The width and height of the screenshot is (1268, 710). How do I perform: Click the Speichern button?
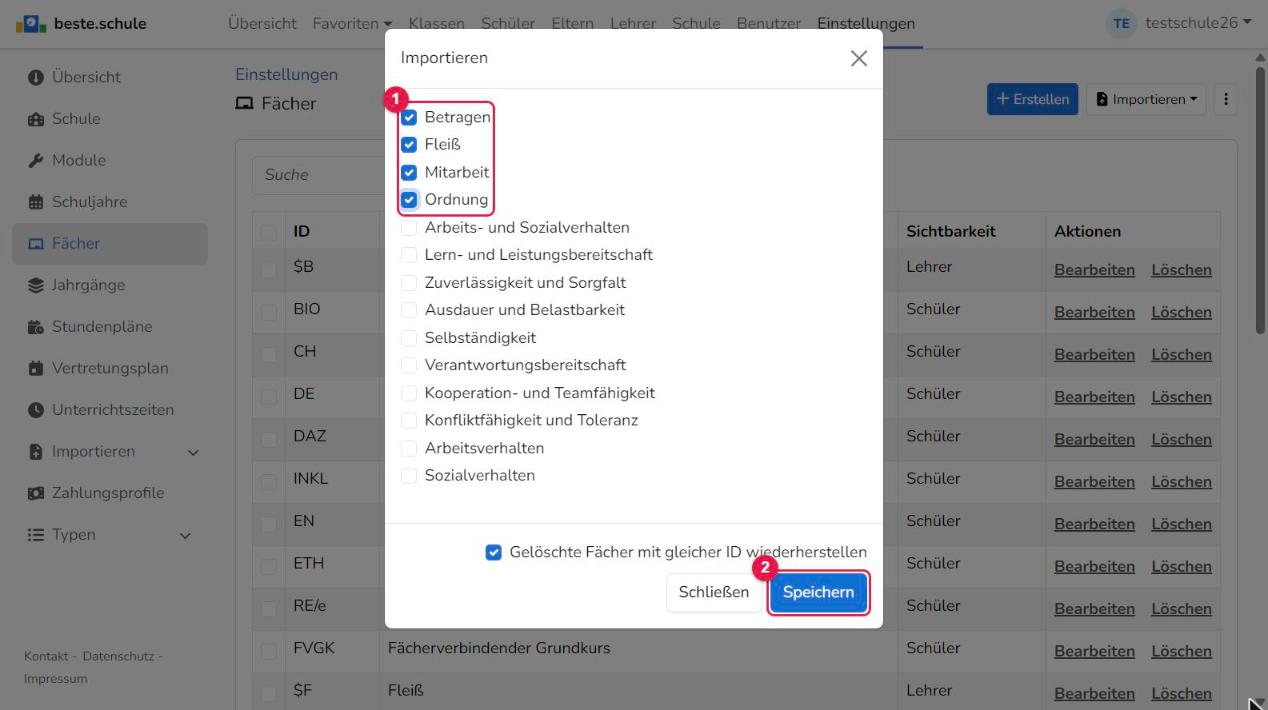click(x=818, y=592)
